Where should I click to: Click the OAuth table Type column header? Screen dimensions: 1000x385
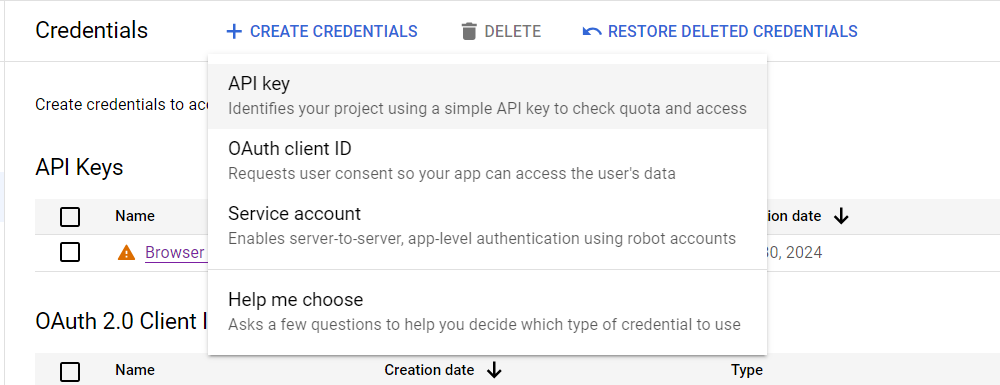point(747,370)
